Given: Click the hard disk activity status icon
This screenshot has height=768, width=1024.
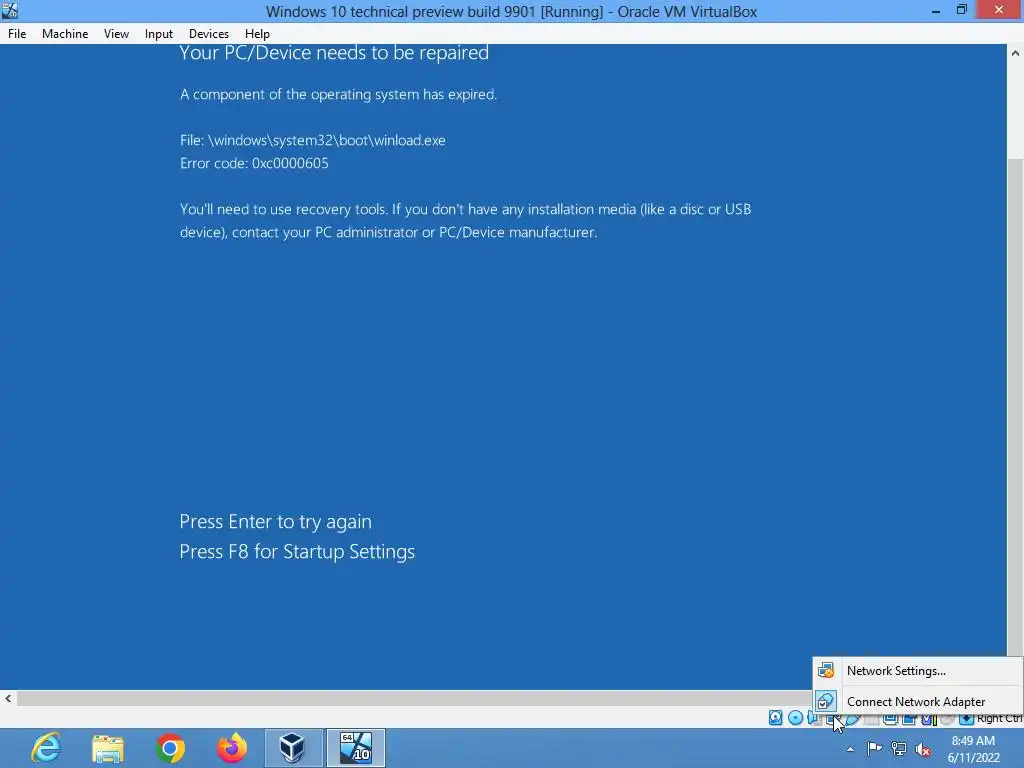Looking at the screenshot, I should 775,718.
